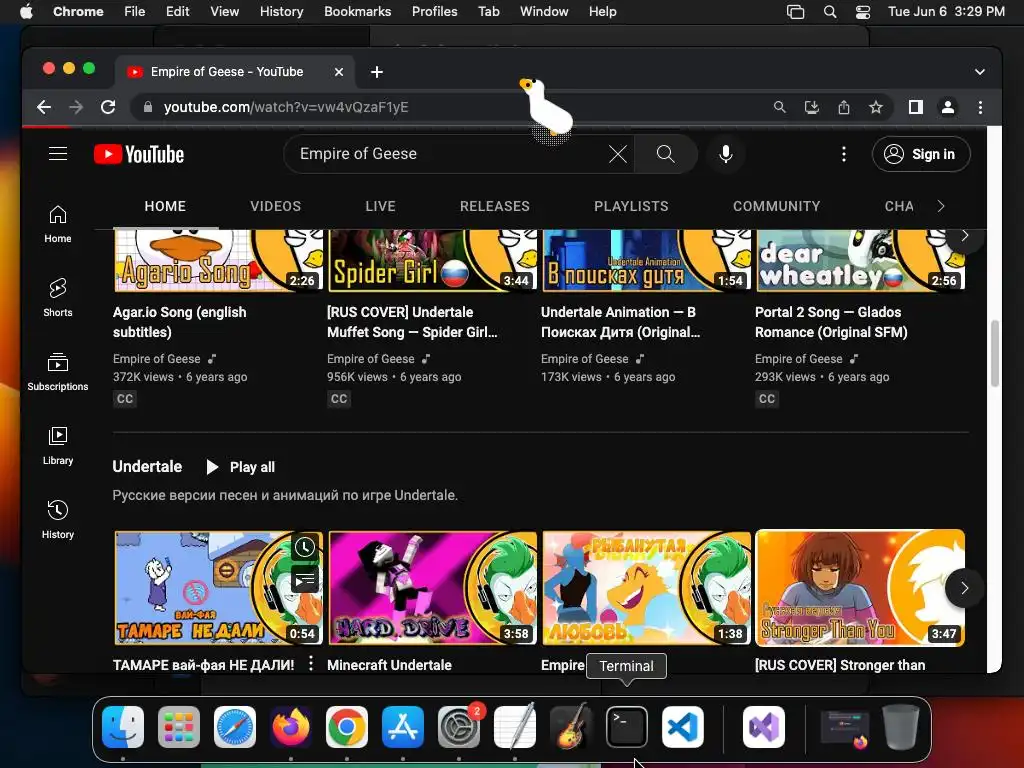Click CC badge under Agar.io Song
Image resolution: width=1024 pixels, height=768 pixels.
(125, 398)
